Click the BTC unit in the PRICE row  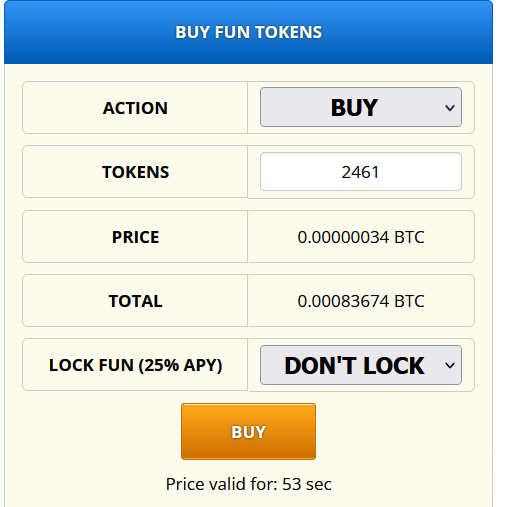click(x=409, y=237)
